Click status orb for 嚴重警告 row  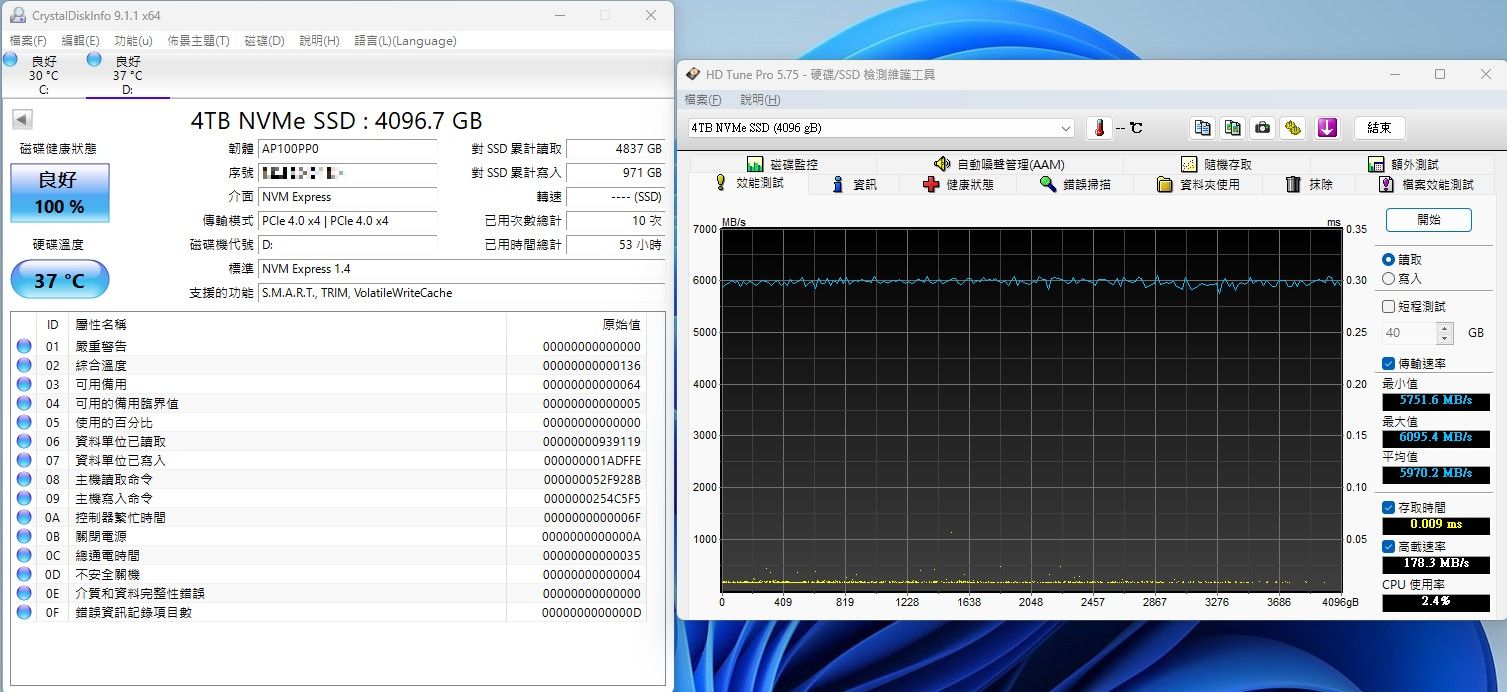[24, 346]
